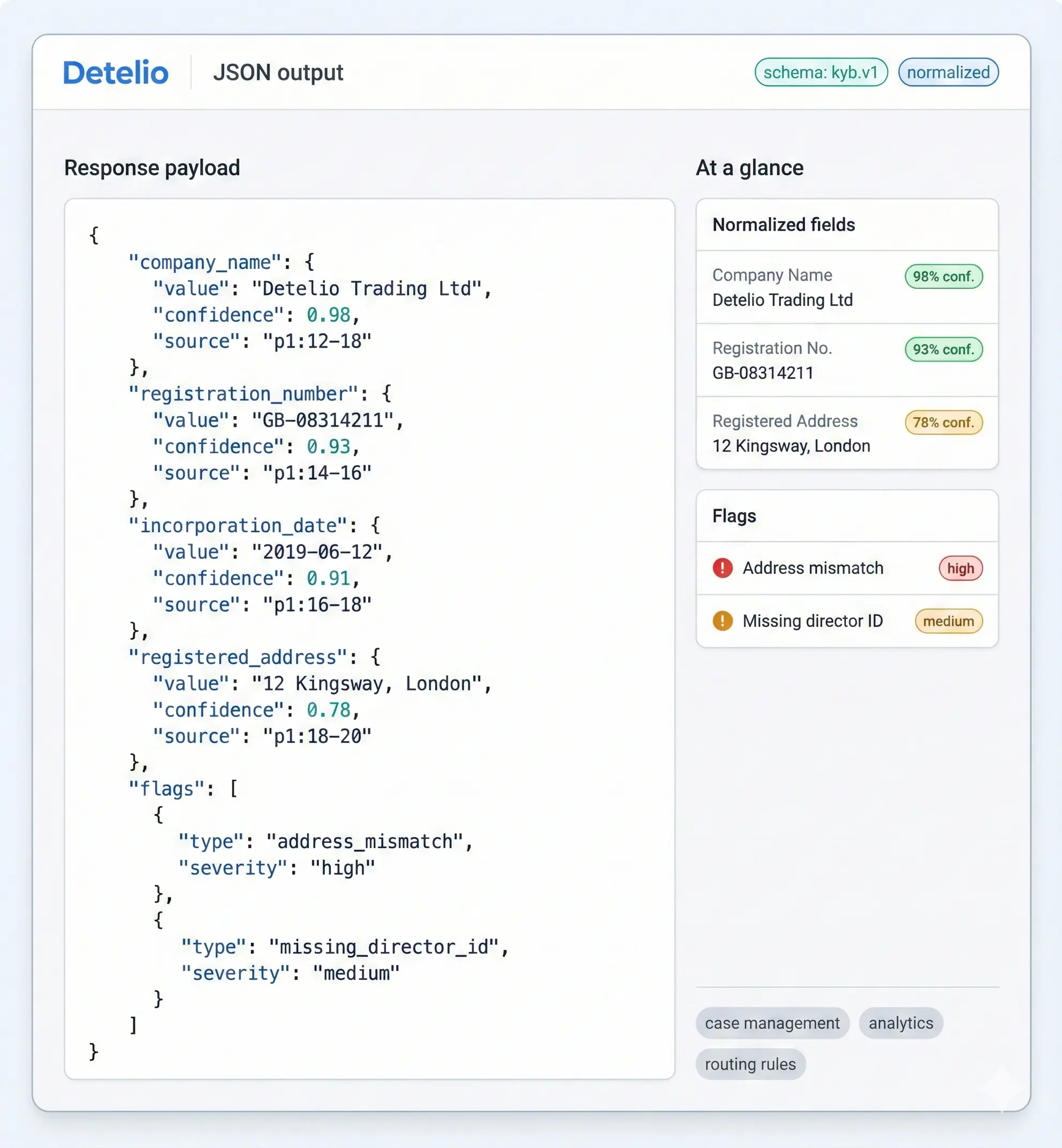Click the 78% conf. badge
This screenshot has width=1062, height=1148.
[x=944, y=422]
